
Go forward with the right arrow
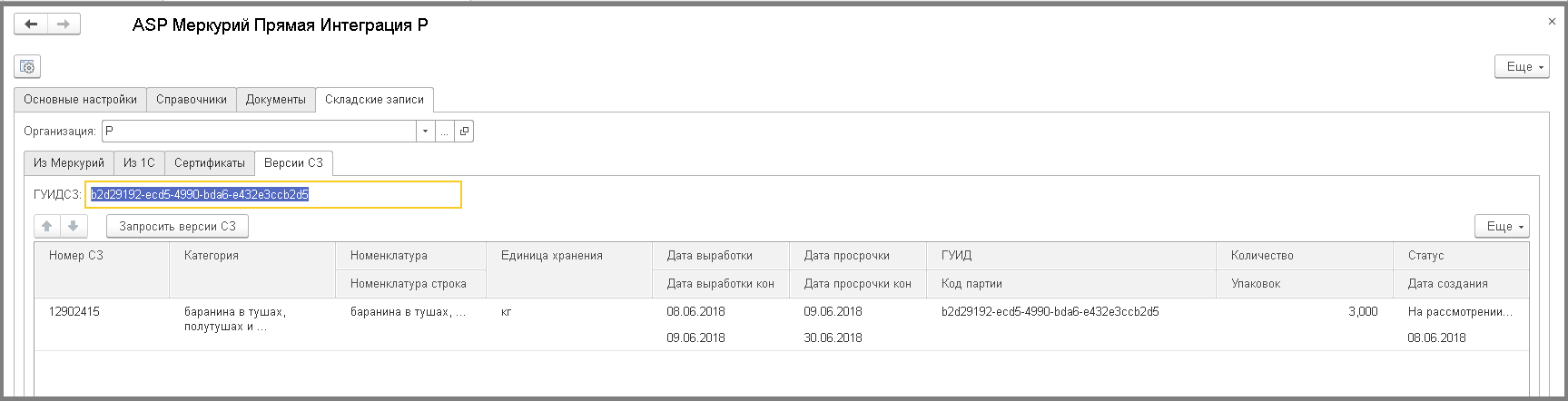coord(64,24)
